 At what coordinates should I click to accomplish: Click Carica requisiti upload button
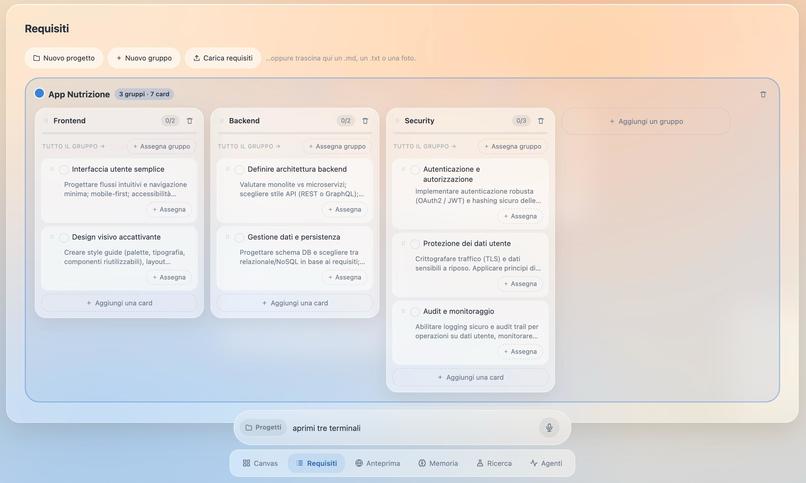pyautogui.click(x=223, y=58)
